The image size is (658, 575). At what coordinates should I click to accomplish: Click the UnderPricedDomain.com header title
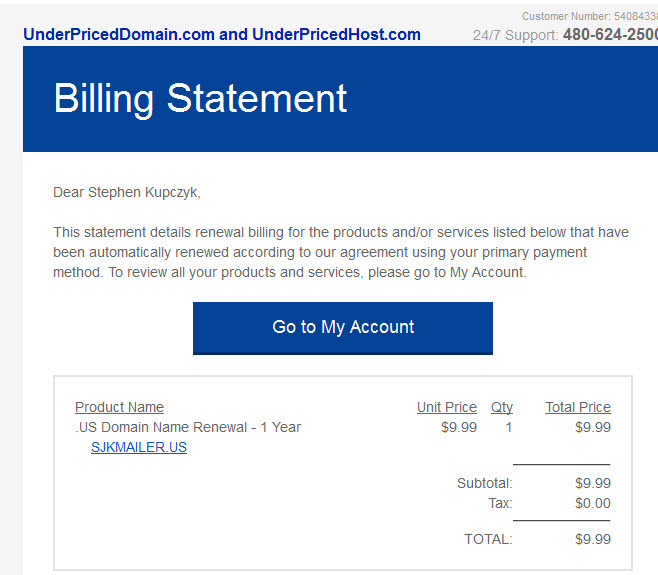pyautogui.click(x=222, y=34)
